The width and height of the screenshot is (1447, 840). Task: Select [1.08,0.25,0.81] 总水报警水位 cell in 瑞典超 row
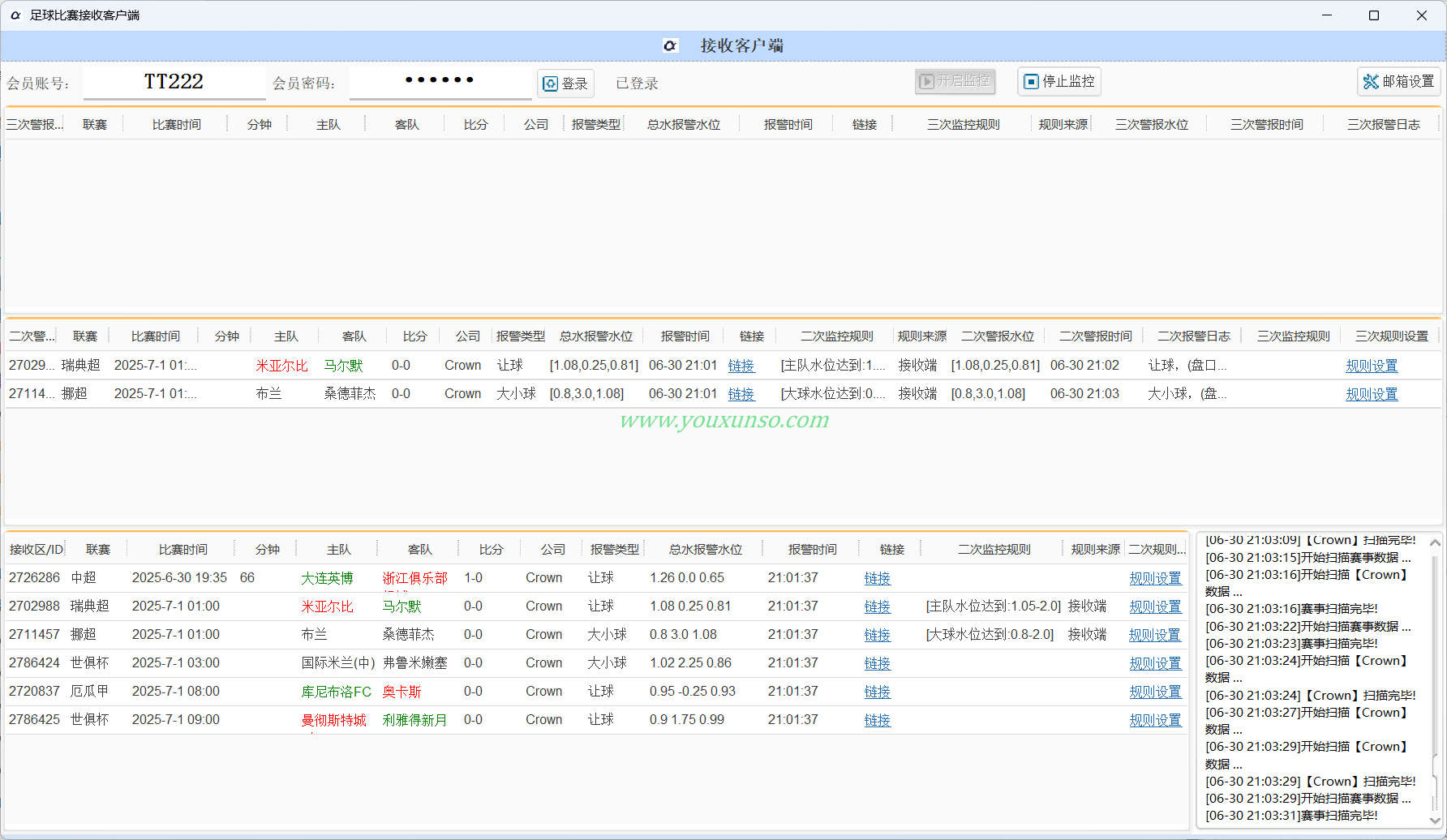pyautogui.click(x=594, y=366)
